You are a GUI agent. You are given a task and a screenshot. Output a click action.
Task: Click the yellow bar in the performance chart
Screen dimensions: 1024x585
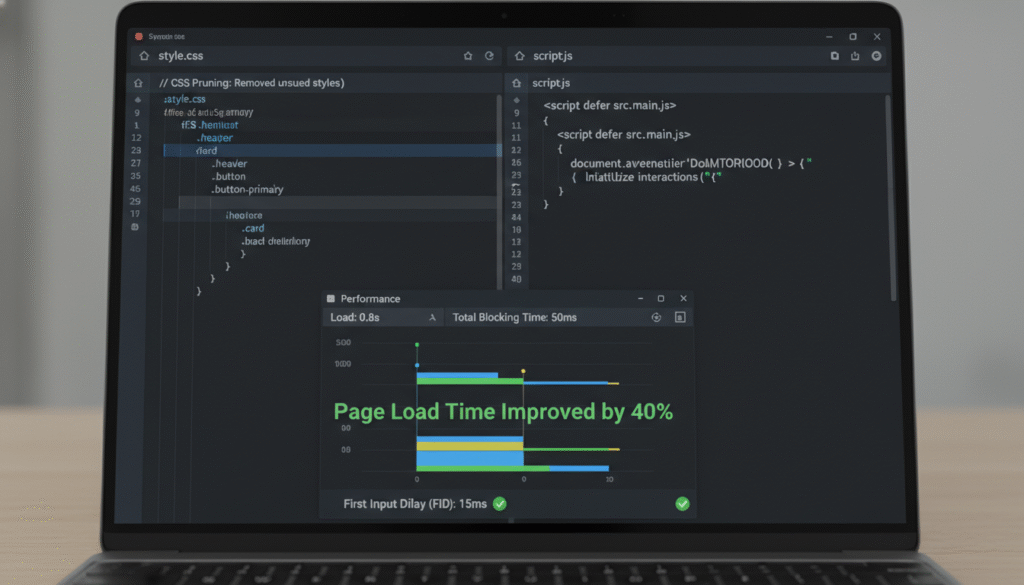pyautogui.click(x=470, y=445)
